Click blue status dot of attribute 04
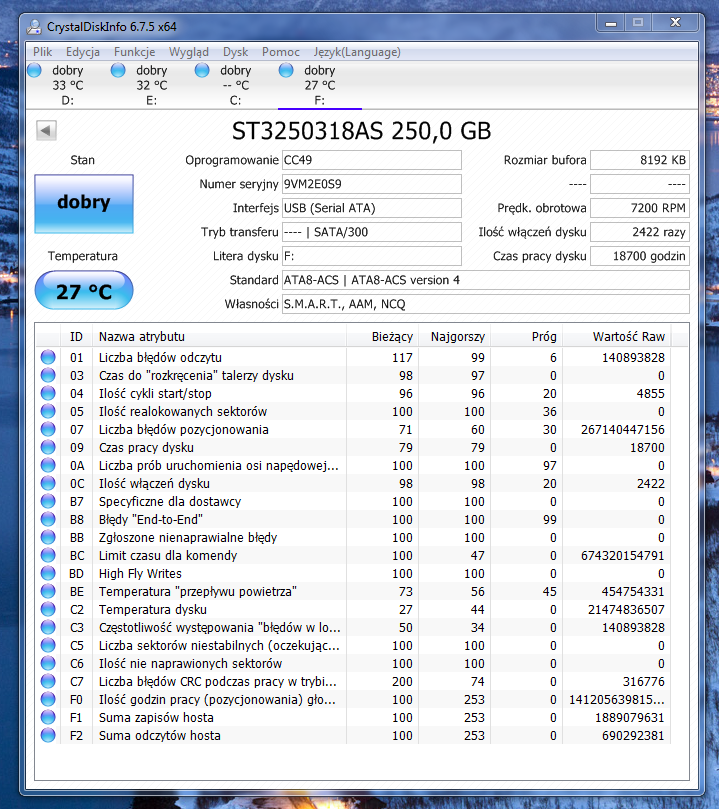Screen dimensions: 719x809 (x=48, y=393)
